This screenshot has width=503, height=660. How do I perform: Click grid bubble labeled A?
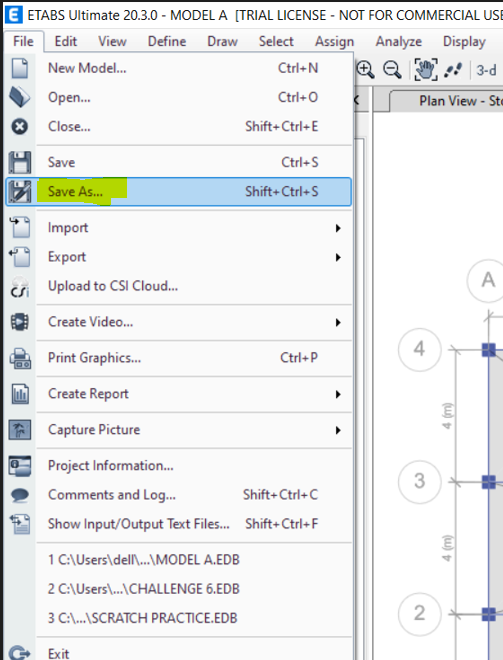tap(486, 281)
